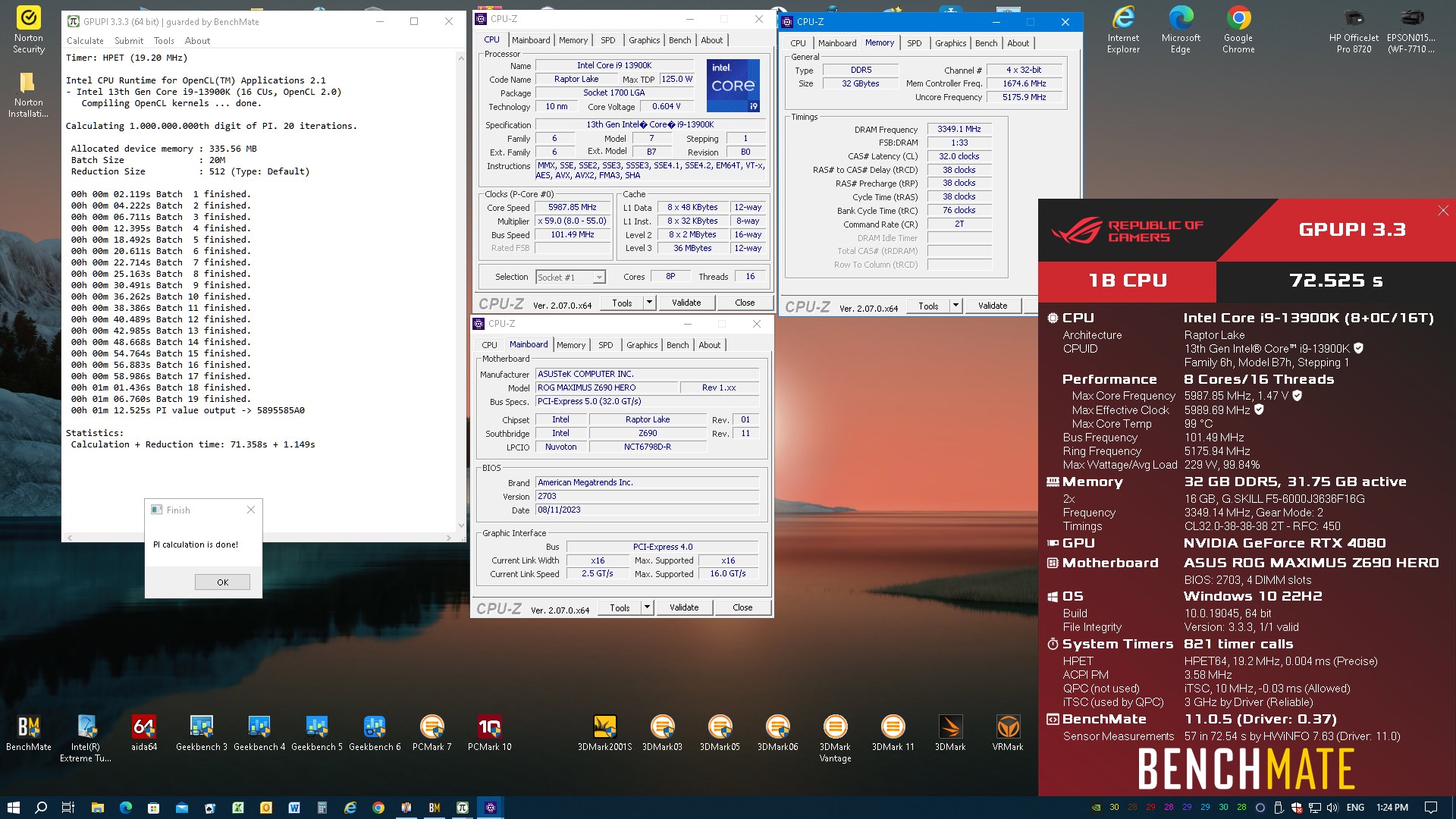Open Microsoft Edge desktop shortcut

pos(1181,30)
